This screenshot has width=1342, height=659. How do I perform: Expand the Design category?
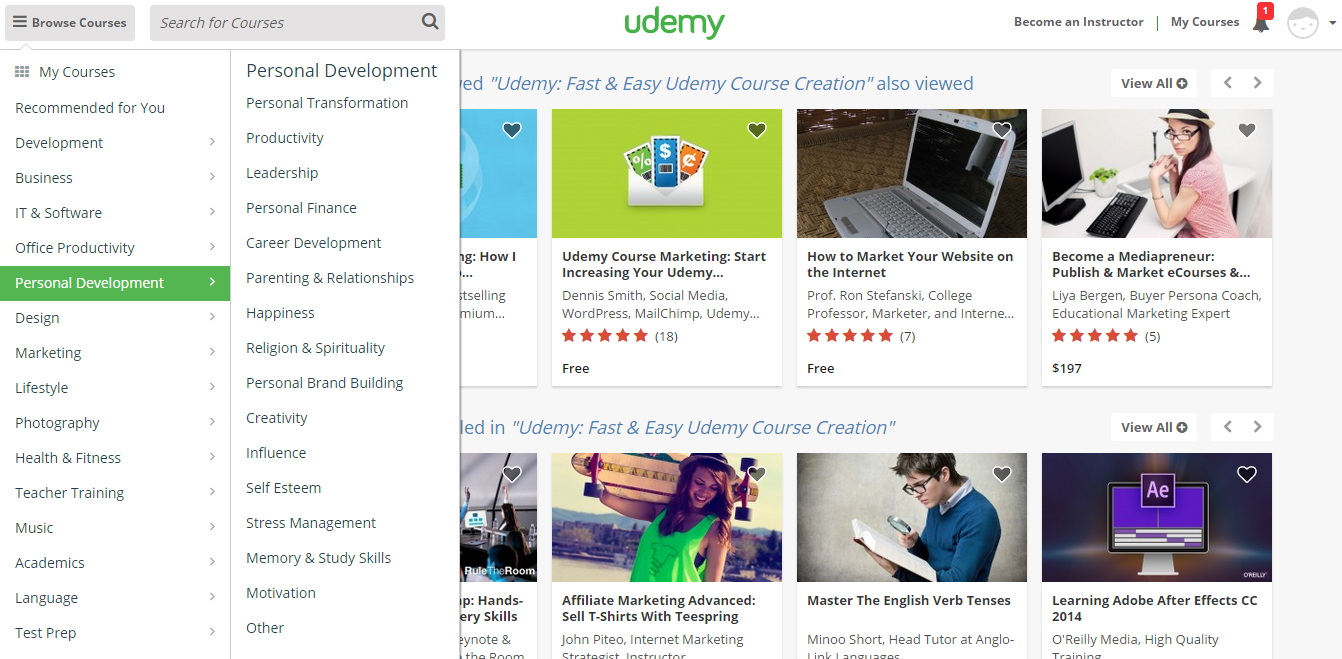(115, 318)
